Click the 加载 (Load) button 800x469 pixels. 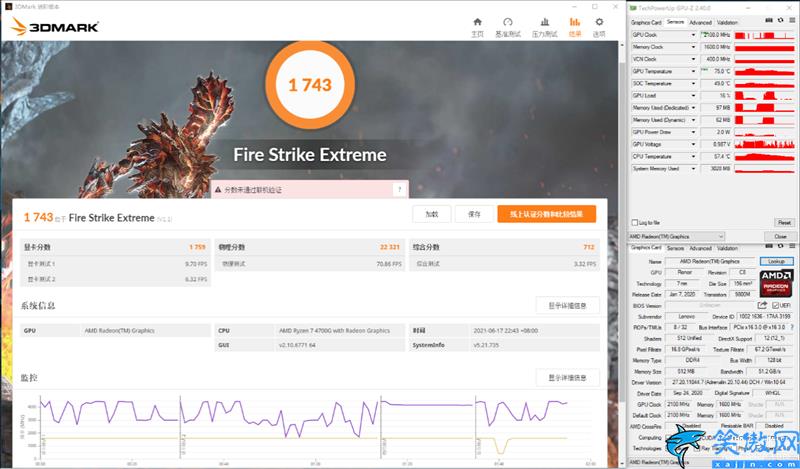(432, 214)
